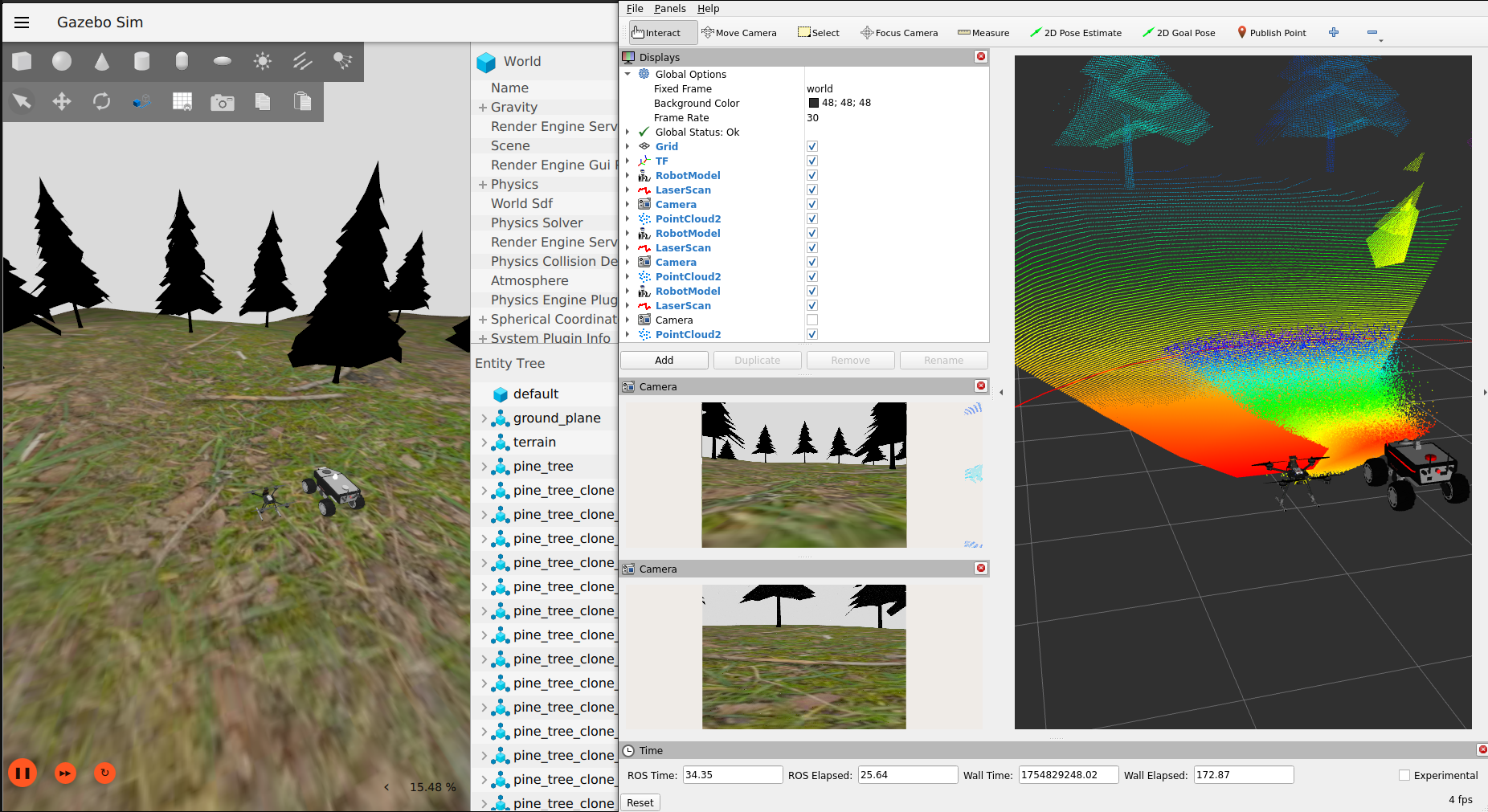Expand the Gravity property
This screenshot has width=1488, height=812.
coord(483,108)
